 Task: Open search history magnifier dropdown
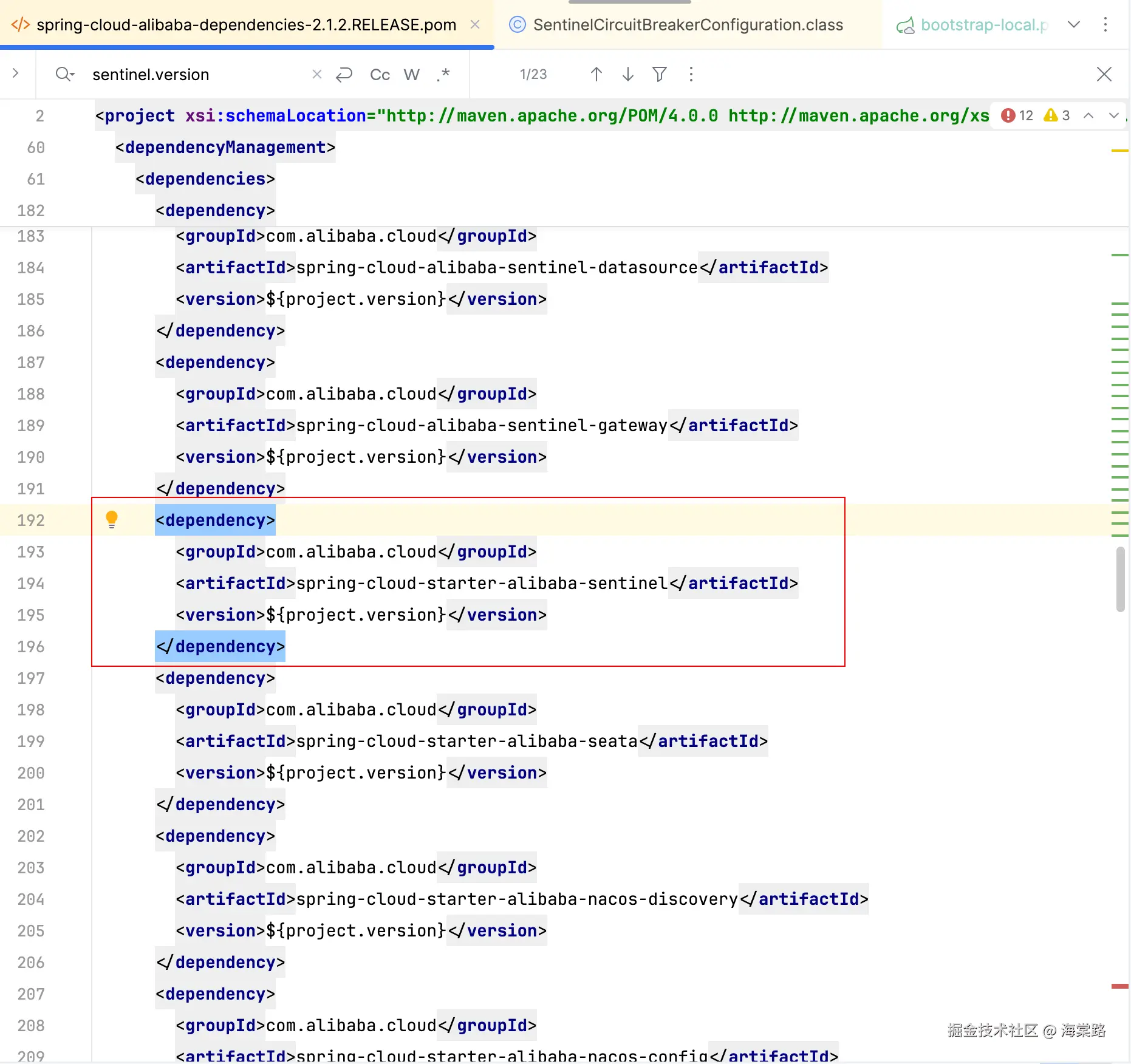point(64,74)
